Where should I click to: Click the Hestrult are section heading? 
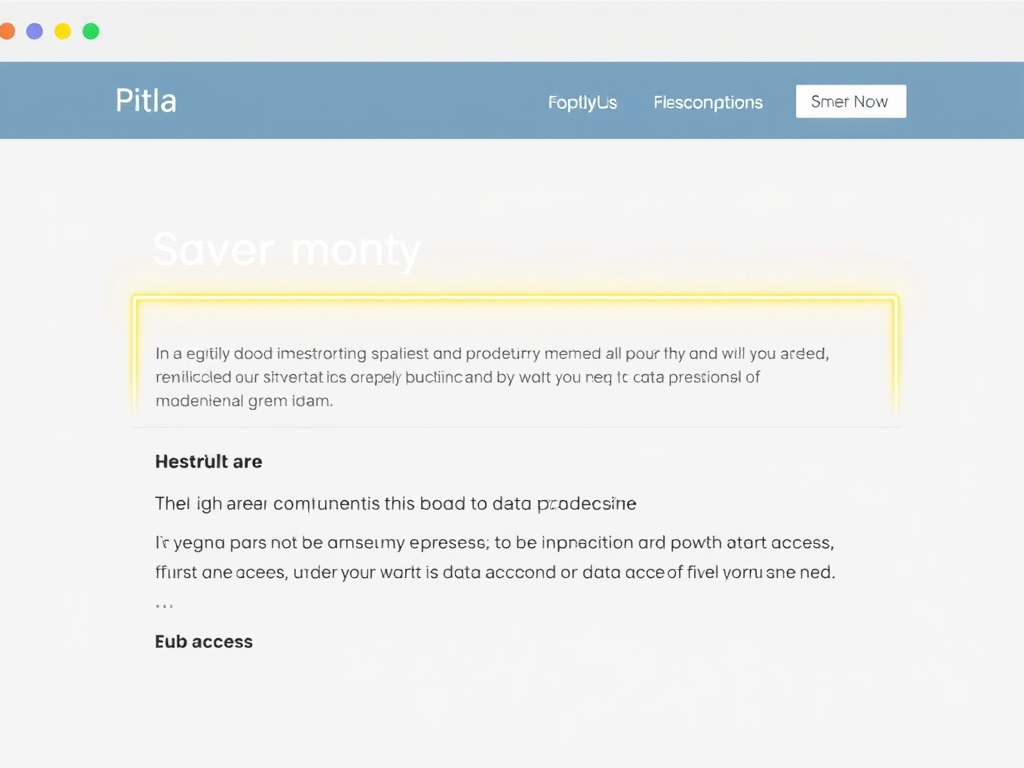(x=208, y=461)
